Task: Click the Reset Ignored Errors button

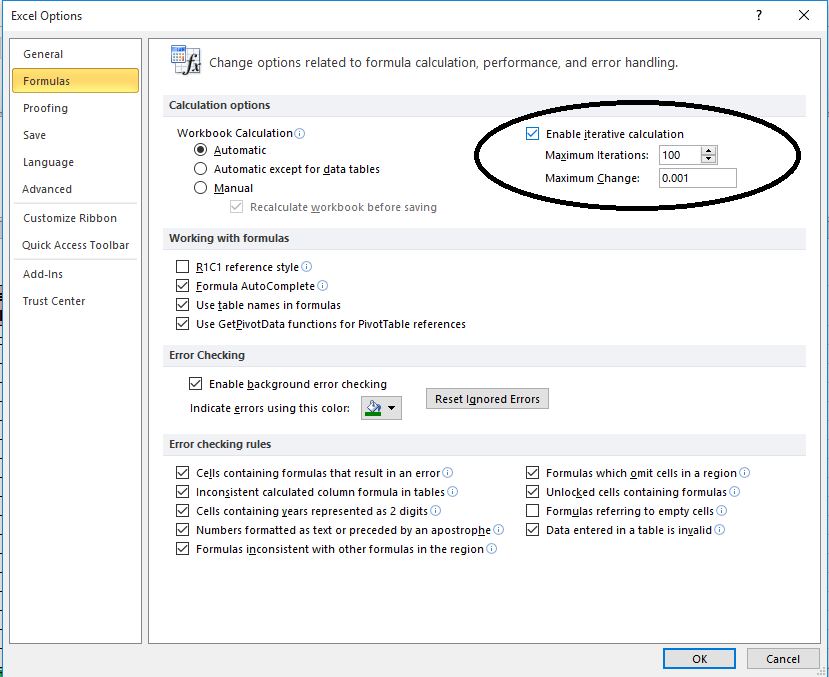Action: point(487,398)
